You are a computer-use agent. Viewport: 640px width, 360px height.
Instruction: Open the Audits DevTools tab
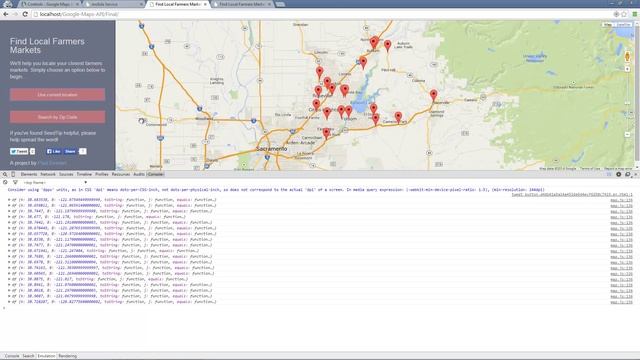pos(139,174)
